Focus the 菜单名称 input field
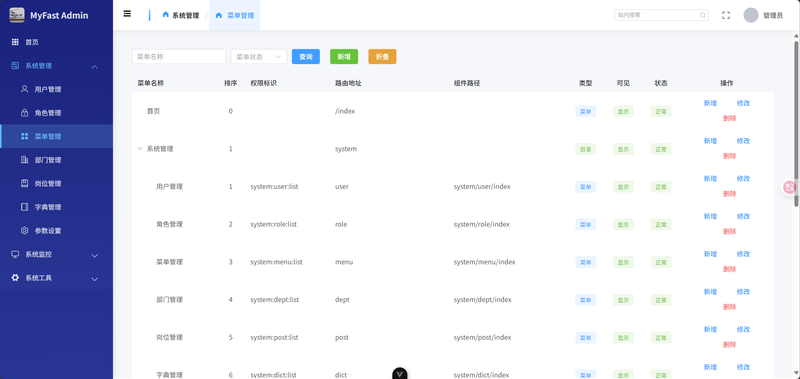Viewport: 800px width, 379px height. pos(179,57)
